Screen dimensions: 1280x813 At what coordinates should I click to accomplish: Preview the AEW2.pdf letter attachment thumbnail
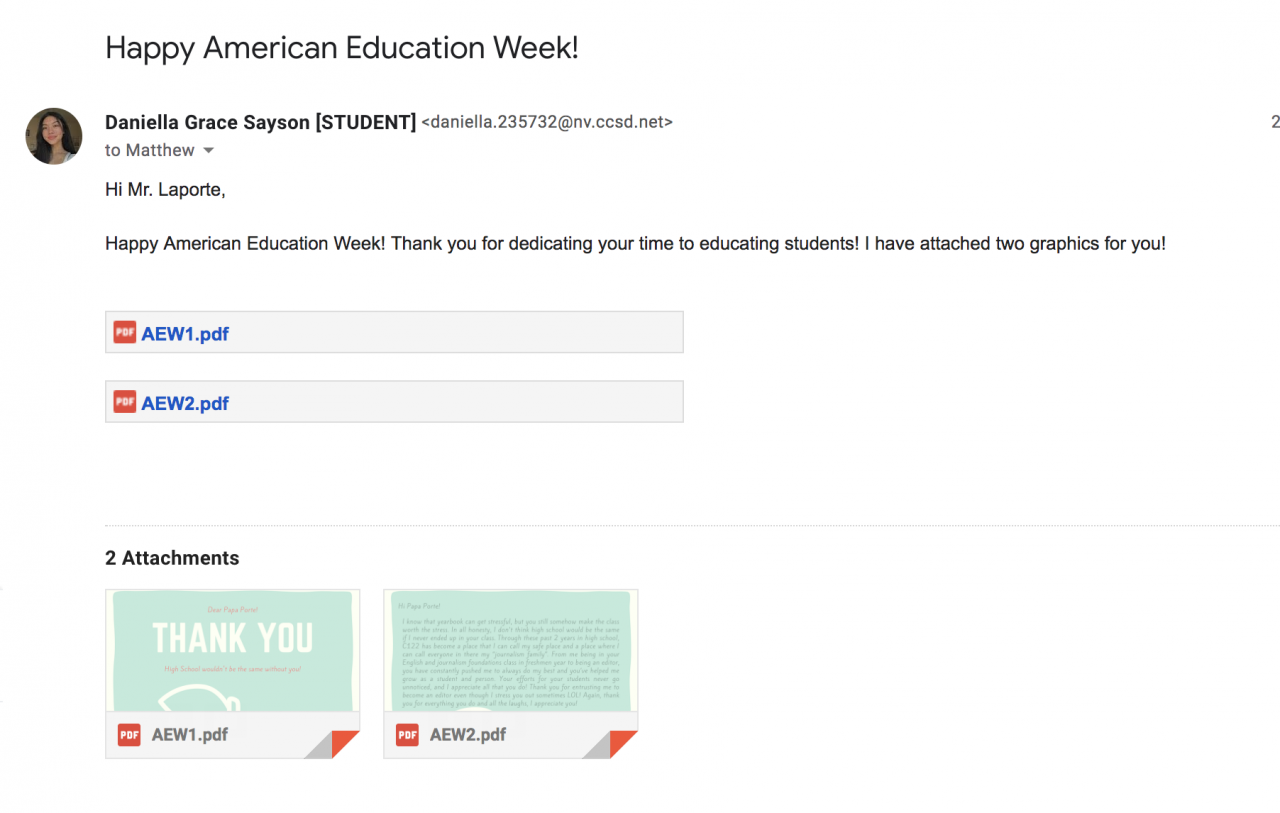(x=510, y=650)
